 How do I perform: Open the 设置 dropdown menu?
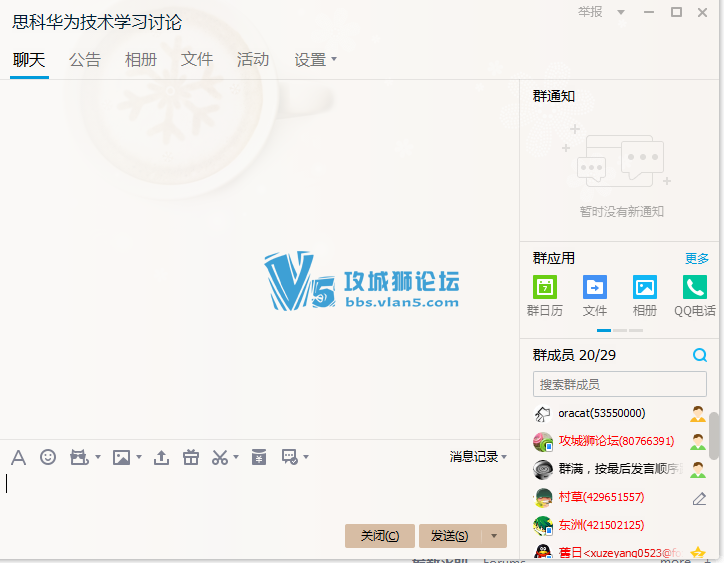(315, 60)
